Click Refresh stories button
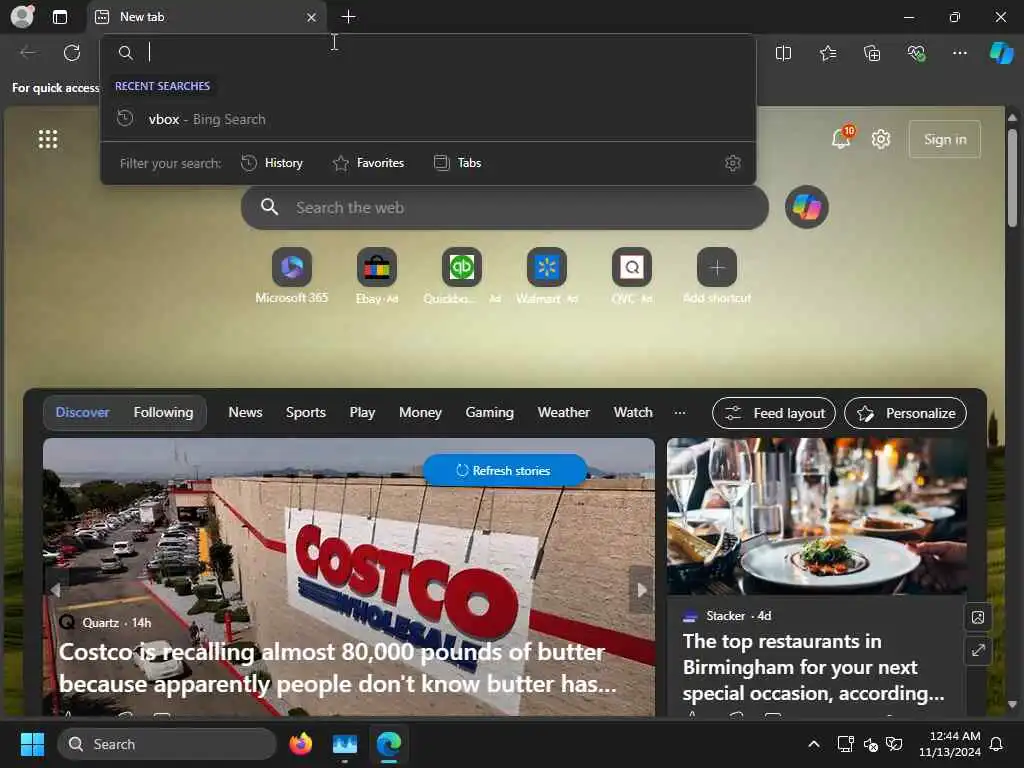Screen dimensions: 1024x768 click(505, 470)
